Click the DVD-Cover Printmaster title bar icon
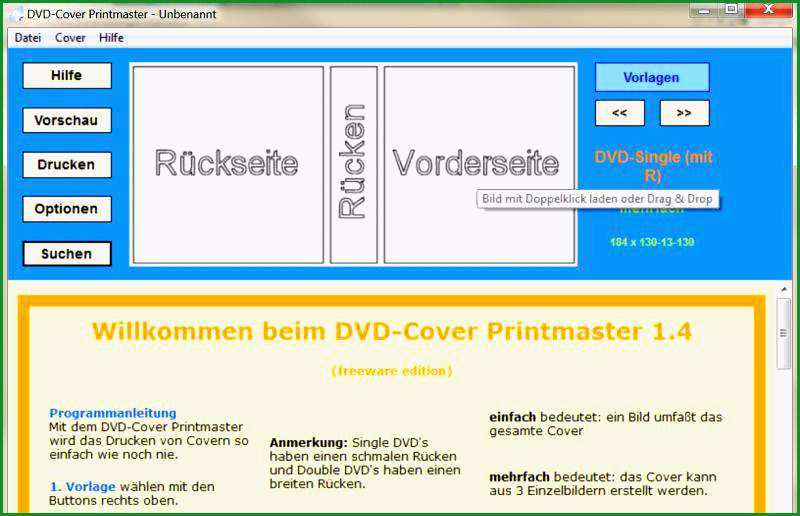 pos(16,14)
